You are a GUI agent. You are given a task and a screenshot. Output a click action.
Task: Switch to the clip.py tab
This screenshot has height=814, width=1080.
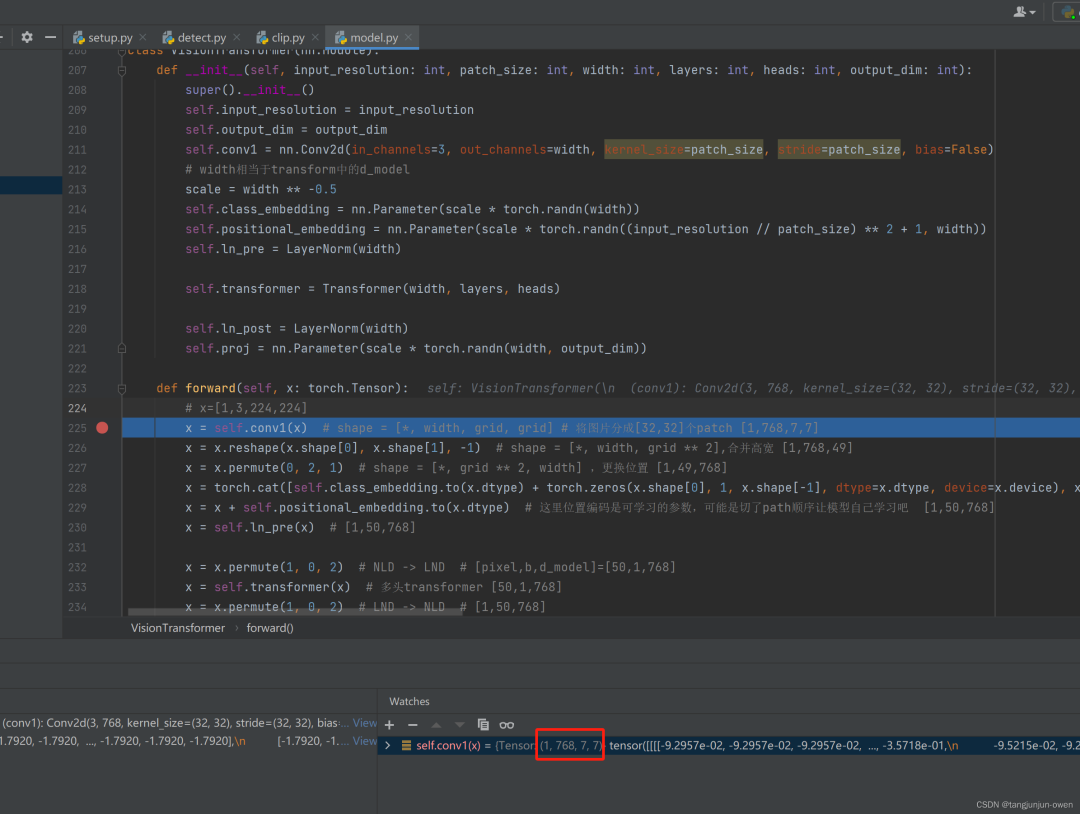tap(286, 38)
